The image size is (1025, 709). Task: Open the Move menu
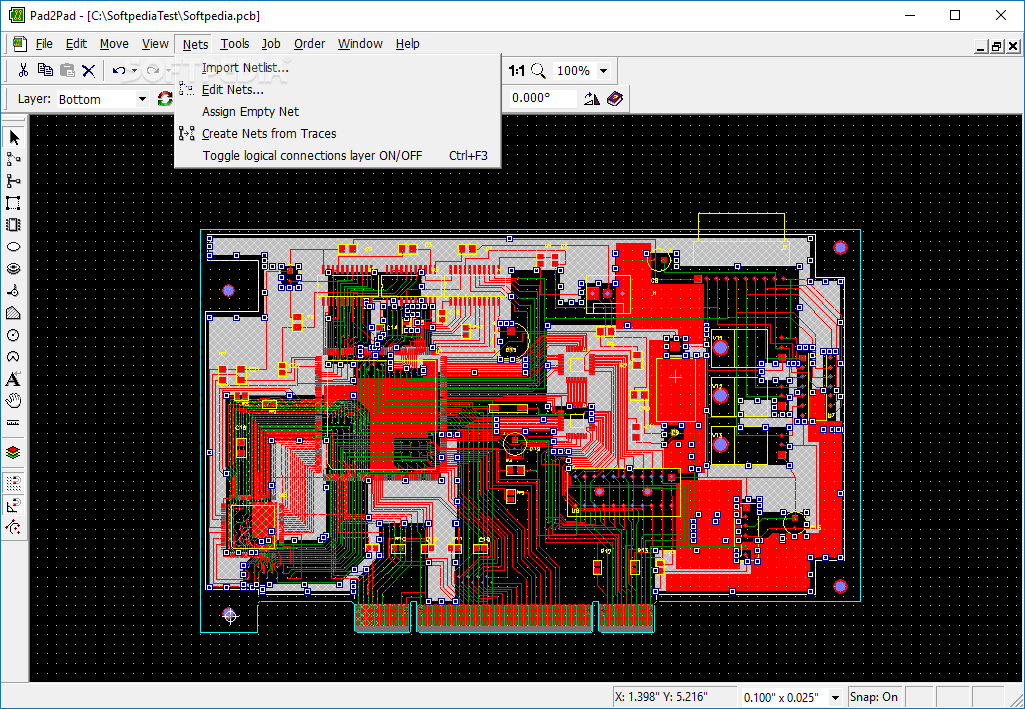(x=114, y=44)
